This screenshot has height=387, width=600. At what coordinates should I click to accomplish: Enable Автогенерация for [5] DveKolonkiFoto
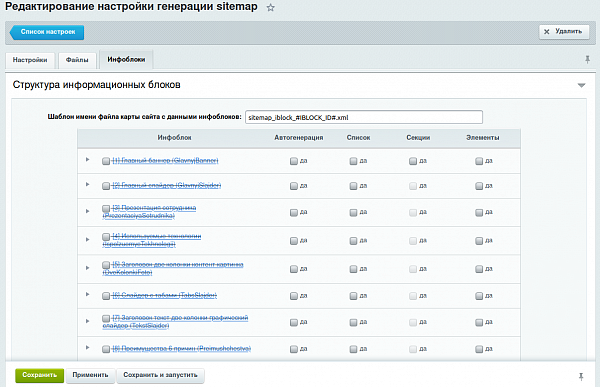[294, 269]
